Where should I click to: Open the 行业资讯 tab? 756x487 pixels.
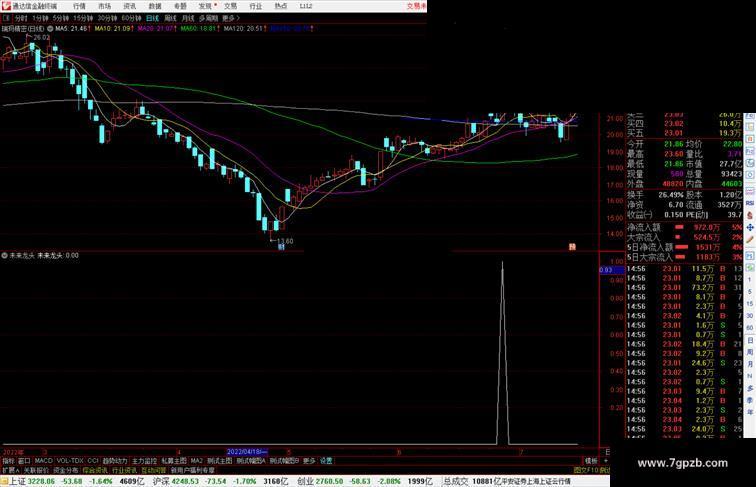click(x=124, y=470)
